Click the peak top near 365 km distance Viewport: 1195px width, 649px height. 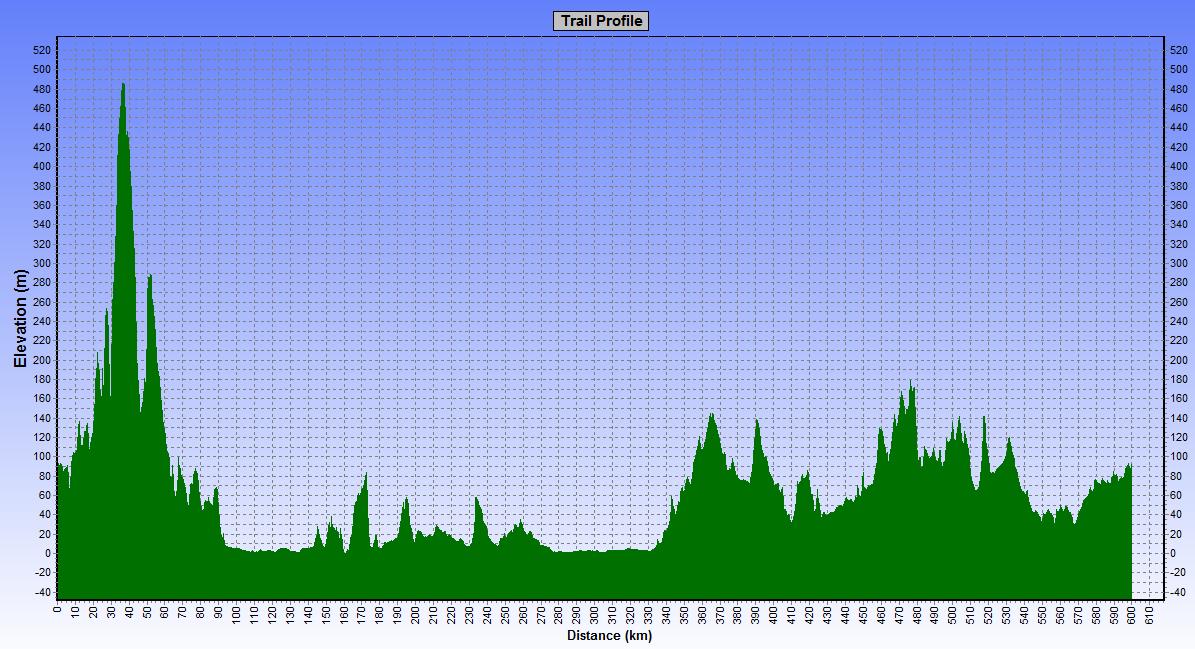coord(711,415)
